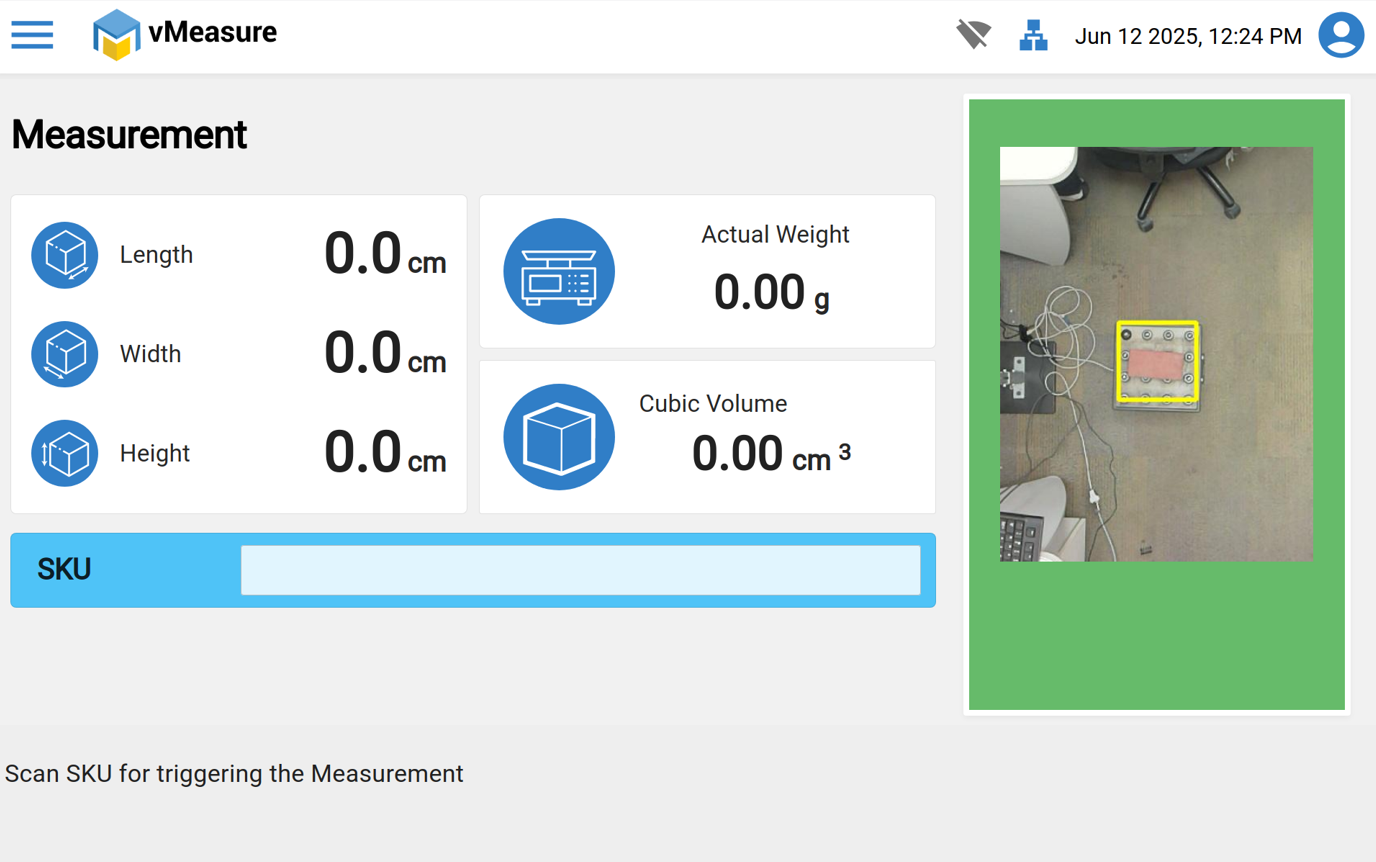Click the Actual Weight reading
Viewport: 1376px width, 862px height.
click(771, 293)
